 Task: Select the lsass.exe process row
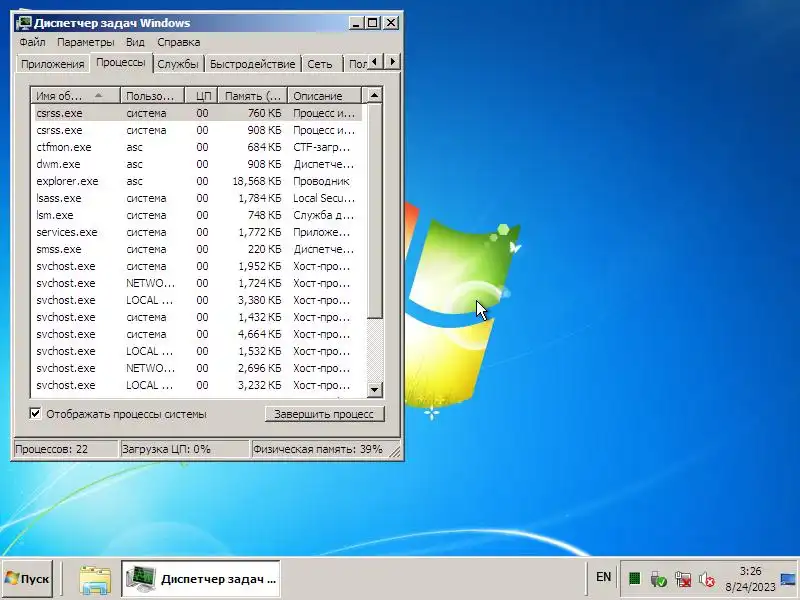coord(198,198)
